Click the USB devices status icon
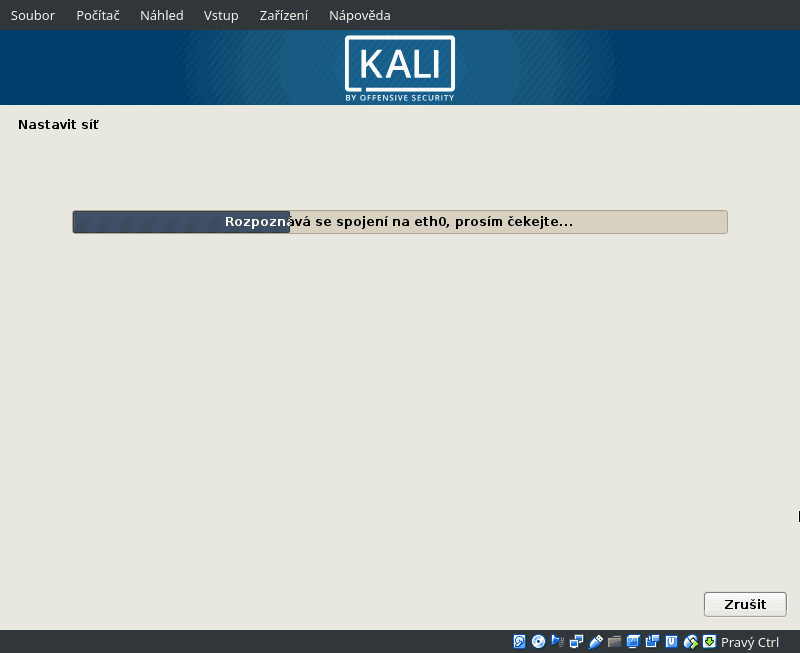 coord(595,641)
